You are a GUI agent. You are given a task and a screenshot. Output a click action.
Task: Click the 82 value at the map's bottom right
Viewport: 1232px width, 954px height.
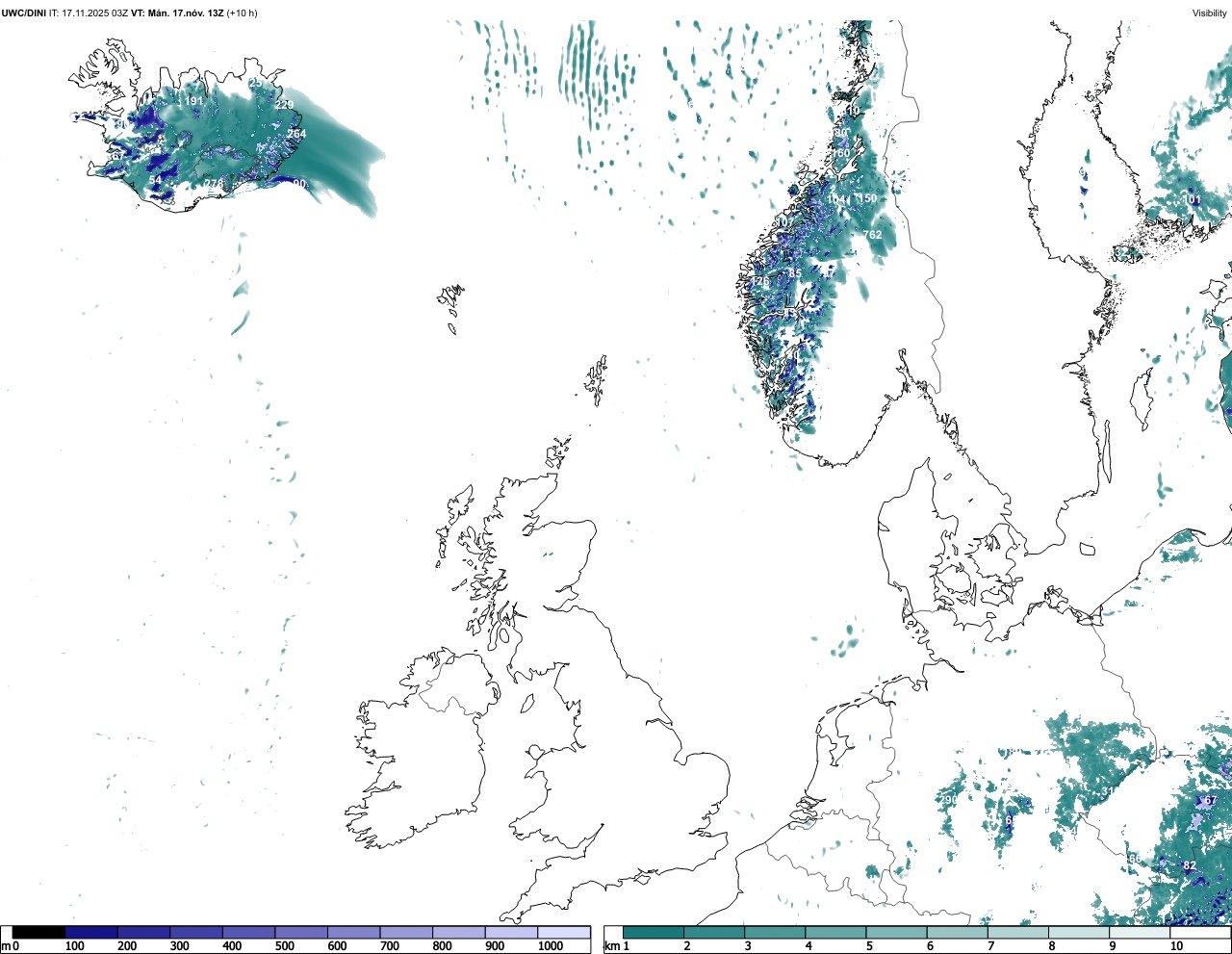[x=1190, y=865]
